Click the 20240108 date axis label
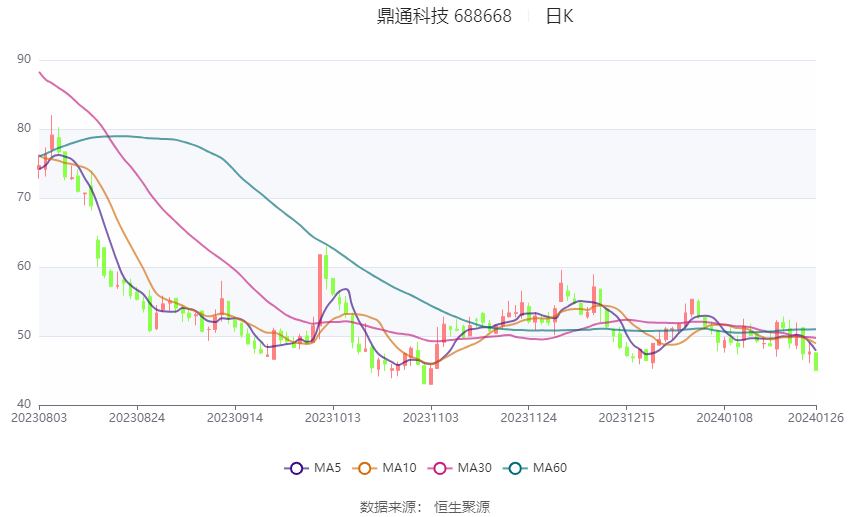850x517 pixels. [725, 418]
